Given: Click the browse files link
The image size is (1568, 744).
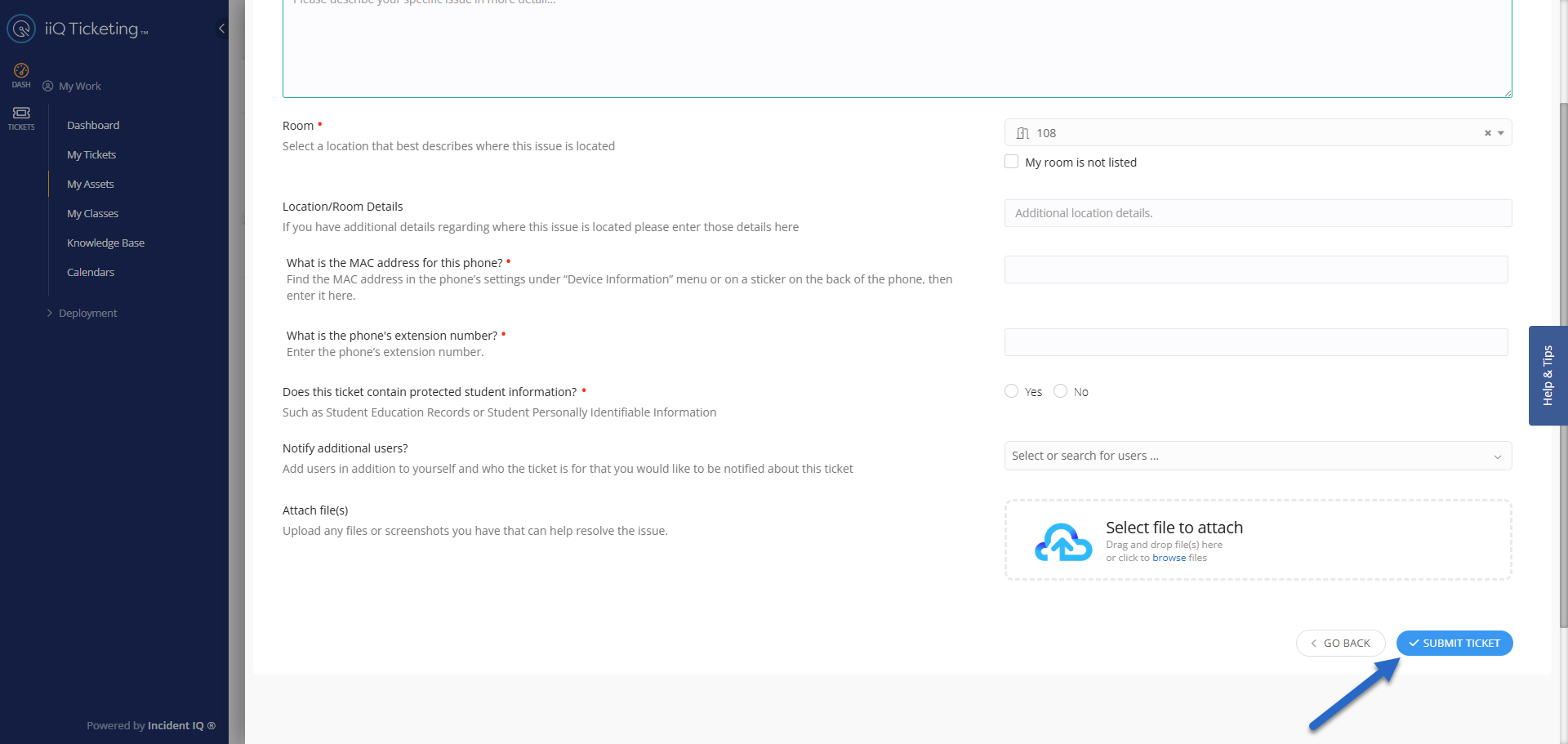Looking at the screenshot, I should [x=1169, y=558].
